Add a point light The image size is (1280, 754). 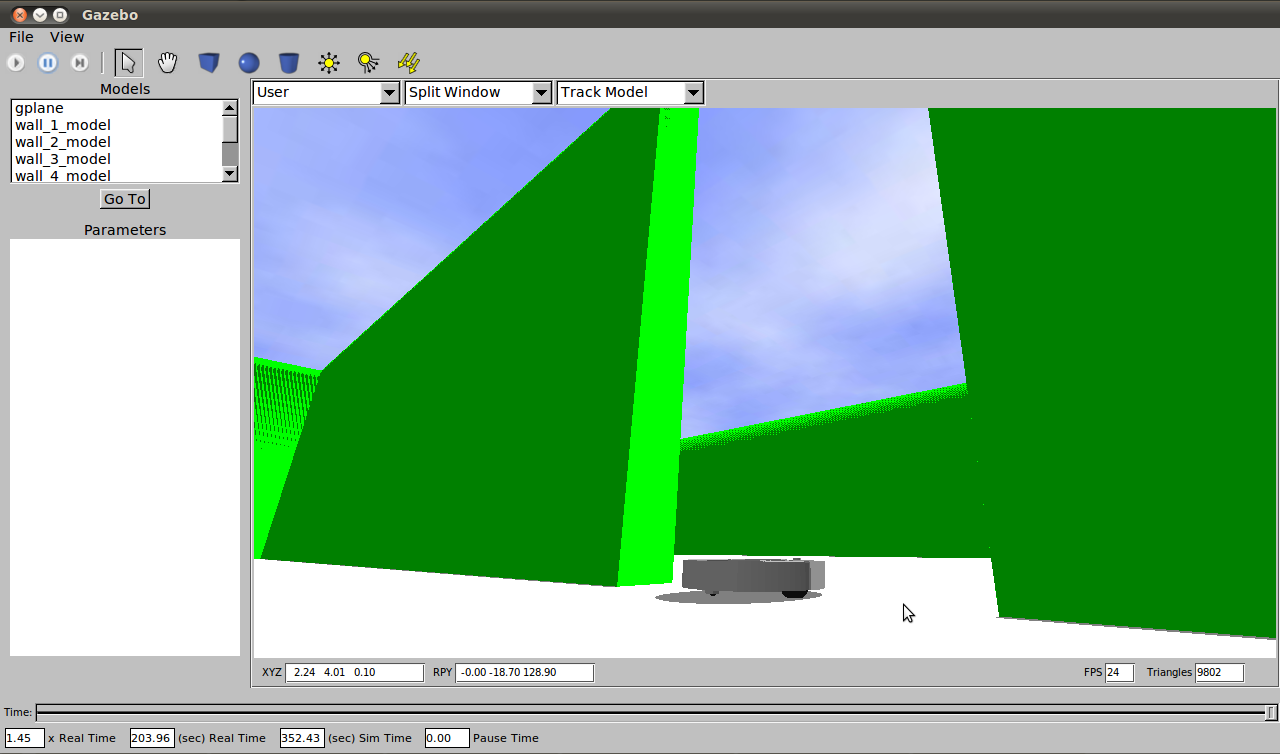[328, 62]
